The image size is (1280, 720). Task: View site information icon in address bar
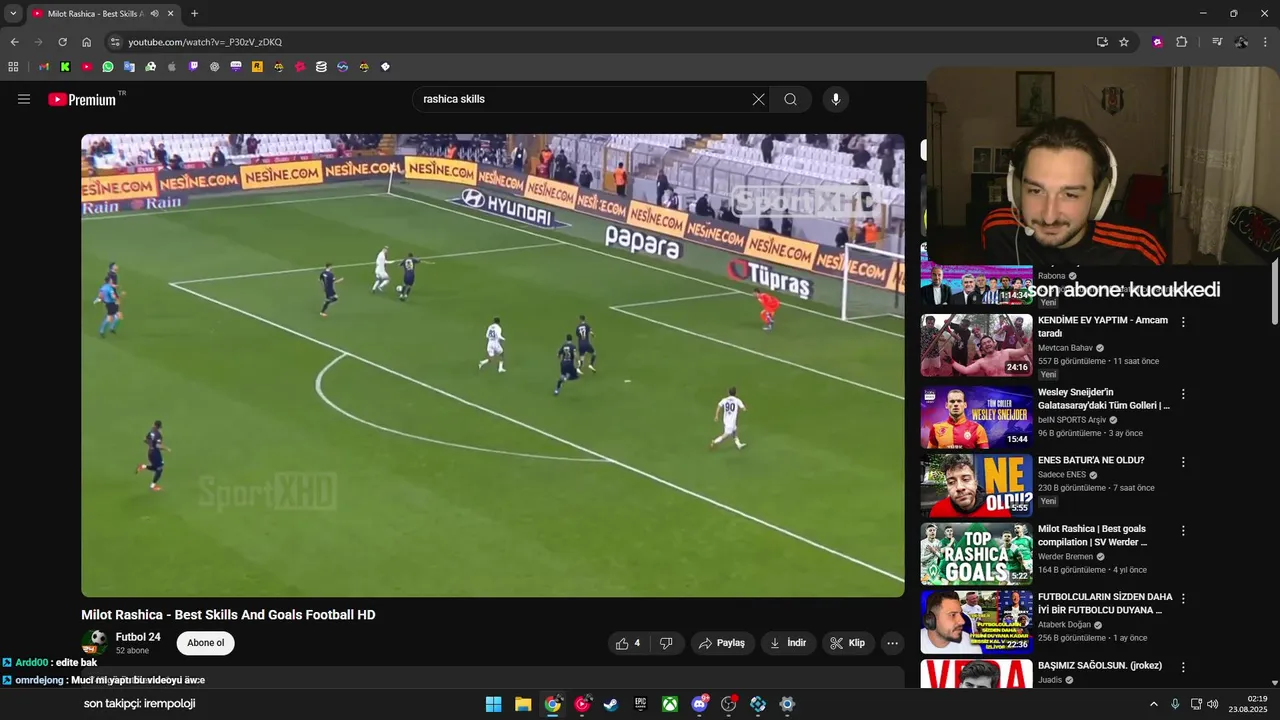coord(115,42)
